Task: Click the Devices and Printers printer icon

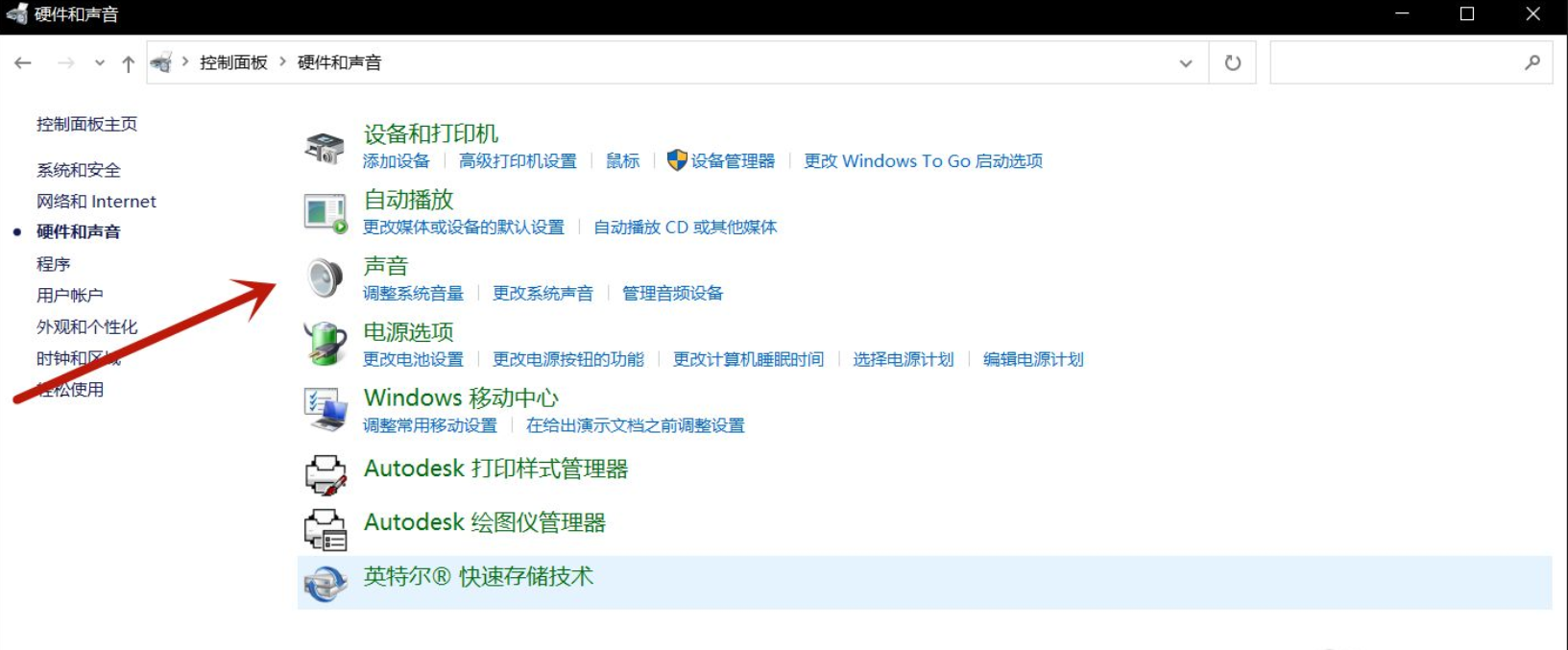Action: click(x=325, y=148)
